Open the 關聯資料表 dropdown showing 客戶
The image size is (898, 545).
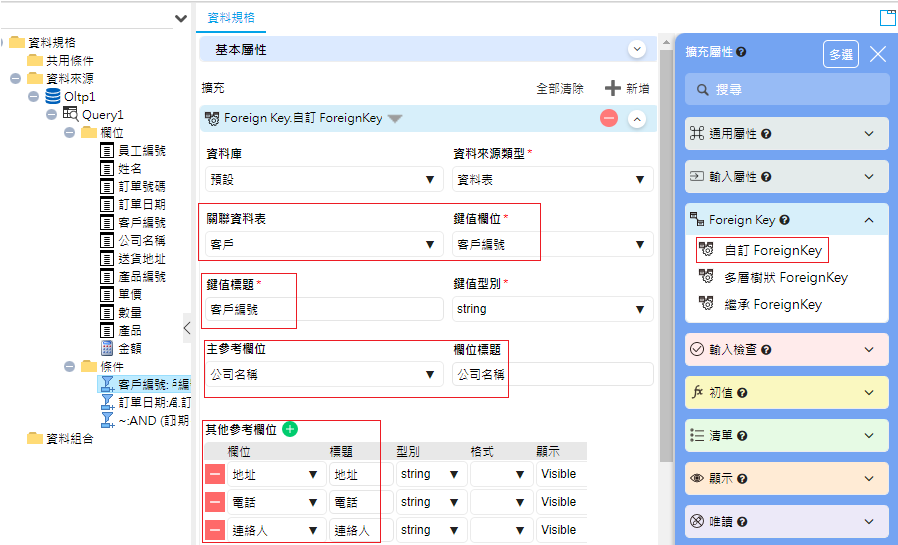(x=324, y=244)
